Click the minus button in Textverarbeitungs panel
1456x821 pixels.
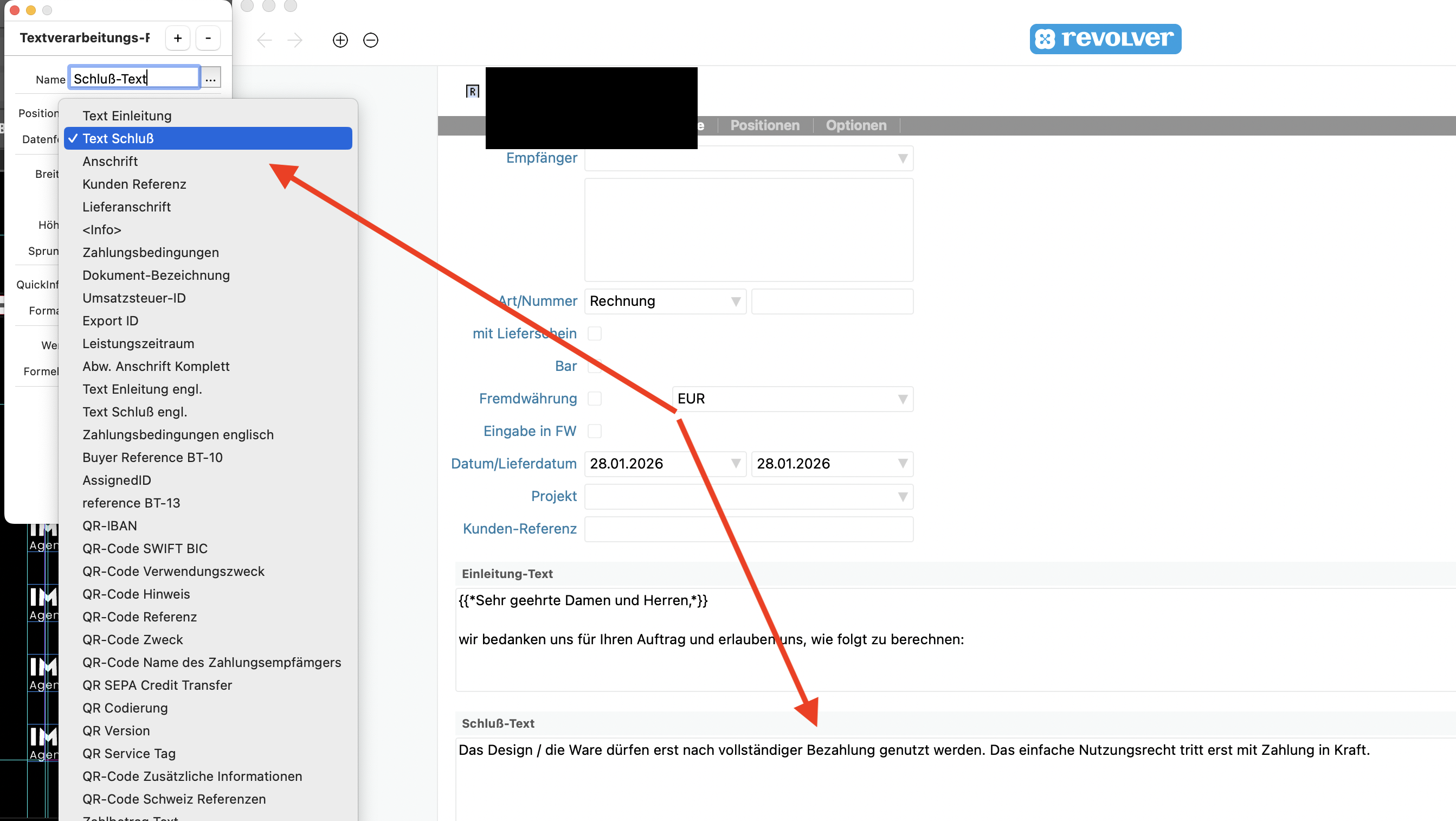point(208,38)
